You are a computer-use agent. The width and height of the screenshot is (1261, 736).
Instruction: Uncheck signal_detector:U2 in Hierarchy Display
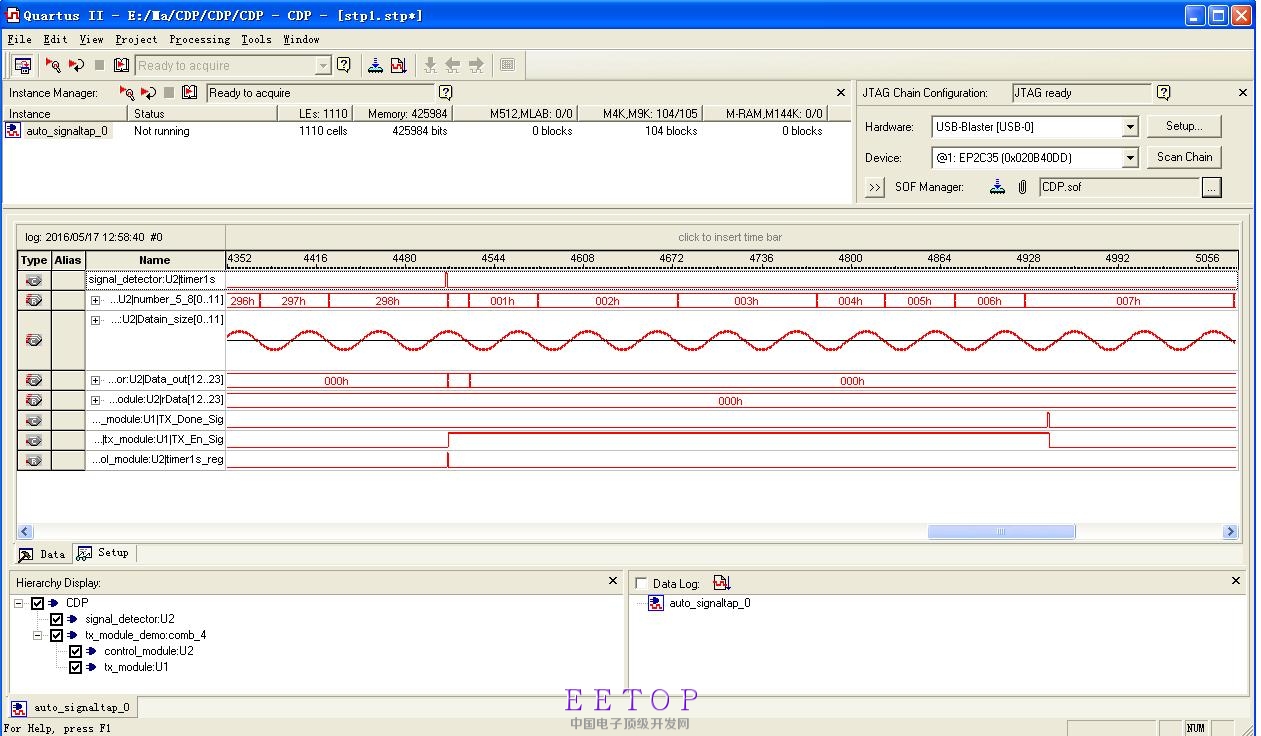(57, 619)
